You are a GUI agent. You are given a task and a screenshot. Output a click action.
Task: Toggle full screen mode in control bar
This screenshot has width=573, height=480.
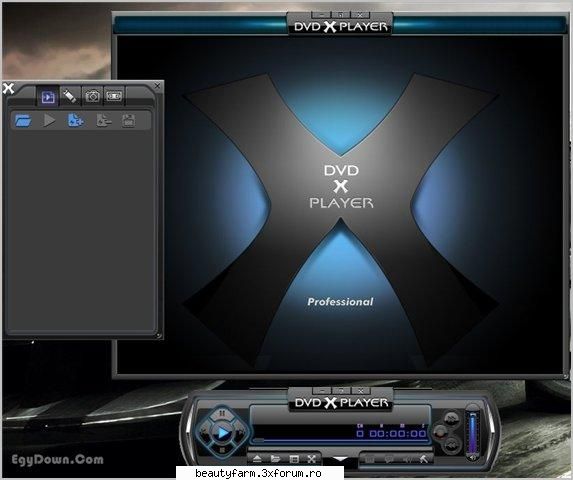(x=311, y=459)
